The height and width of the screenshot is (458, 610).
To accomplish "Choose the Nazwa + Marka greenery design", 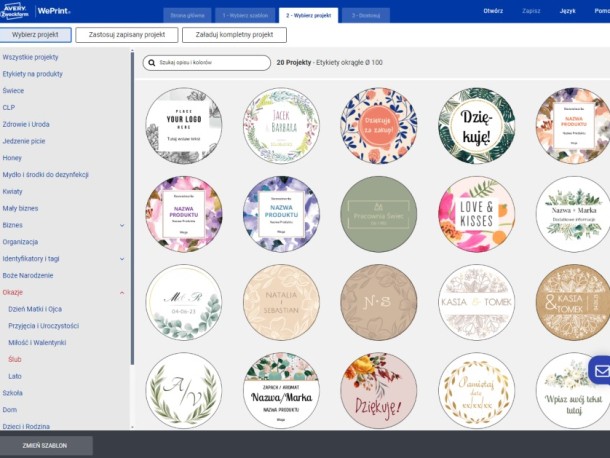I will click(573, 214).
